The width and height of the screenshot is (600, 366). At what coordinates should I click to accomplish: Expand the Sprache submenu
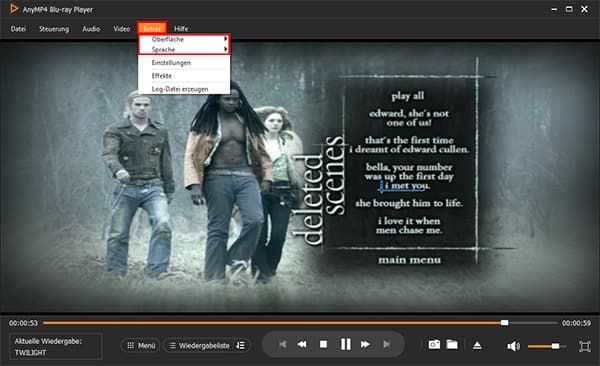[184, 49]
